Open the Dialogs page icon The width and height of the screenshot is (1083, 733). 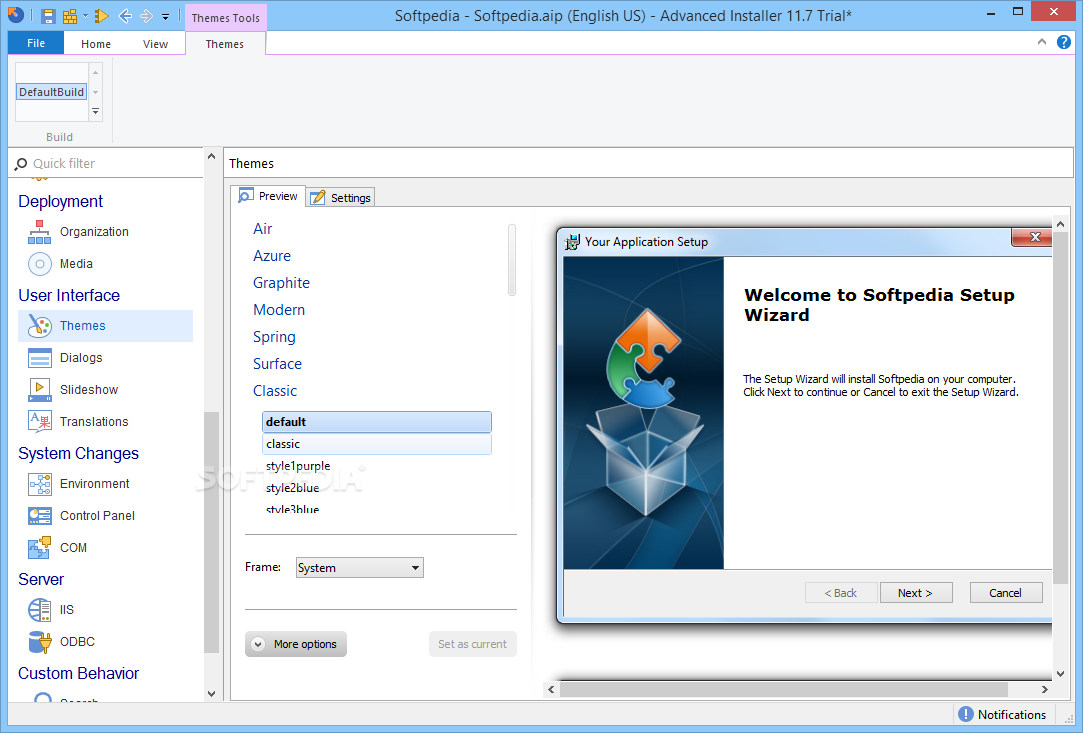click(x=39, y=358)
